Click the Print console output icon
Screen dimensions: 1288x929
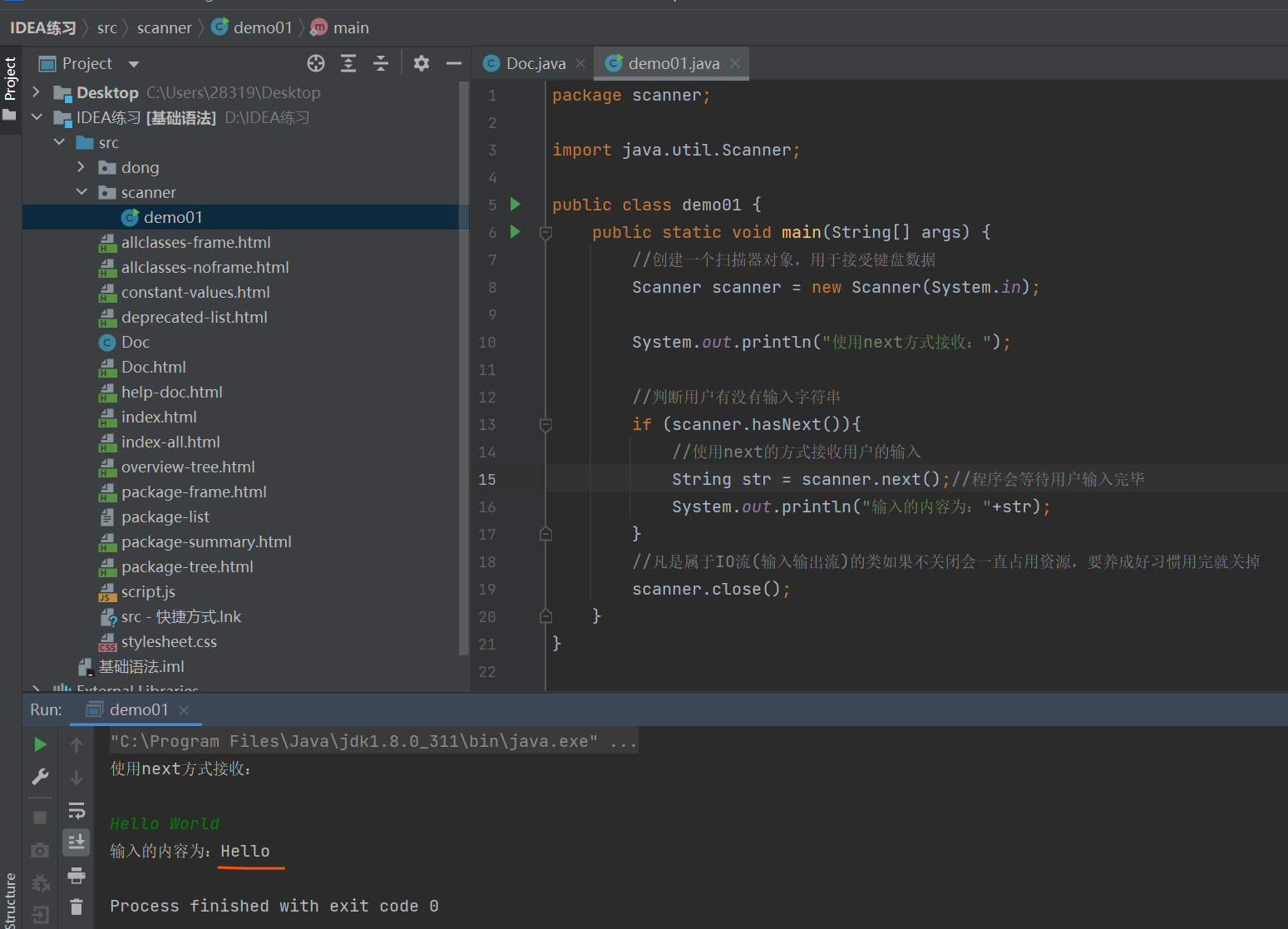point(76,875)
